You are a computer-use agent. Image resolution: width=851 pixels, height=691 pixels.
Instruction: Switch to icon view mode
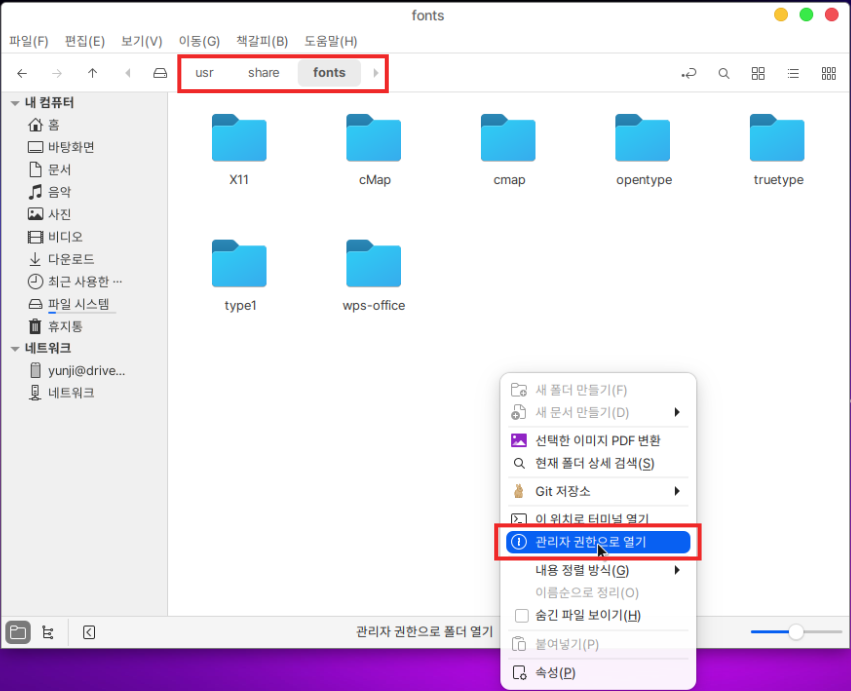click(x=758, y=73)
